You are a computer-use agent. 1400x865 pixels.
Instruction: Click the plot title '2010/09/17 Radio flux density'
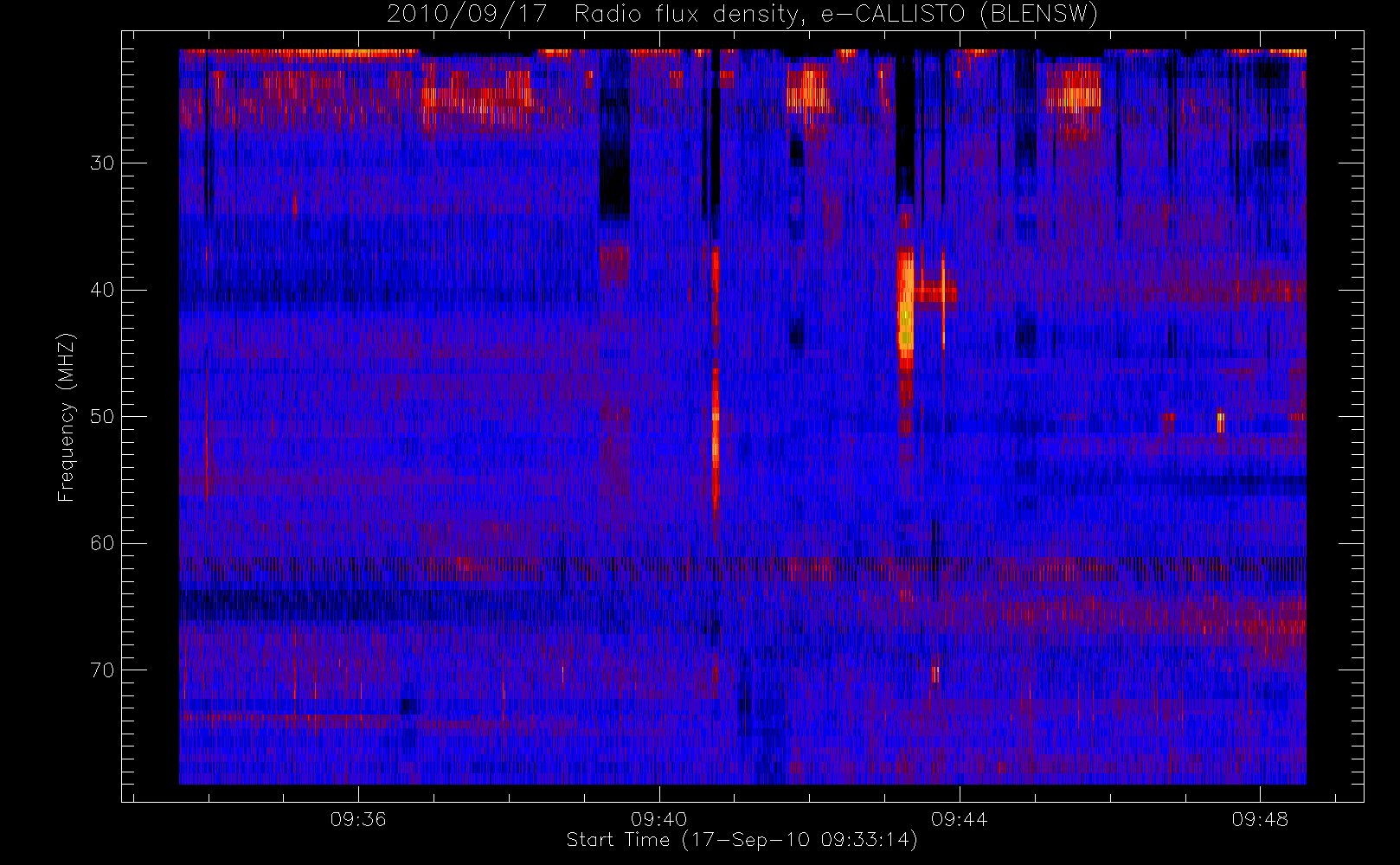[742, 15]
